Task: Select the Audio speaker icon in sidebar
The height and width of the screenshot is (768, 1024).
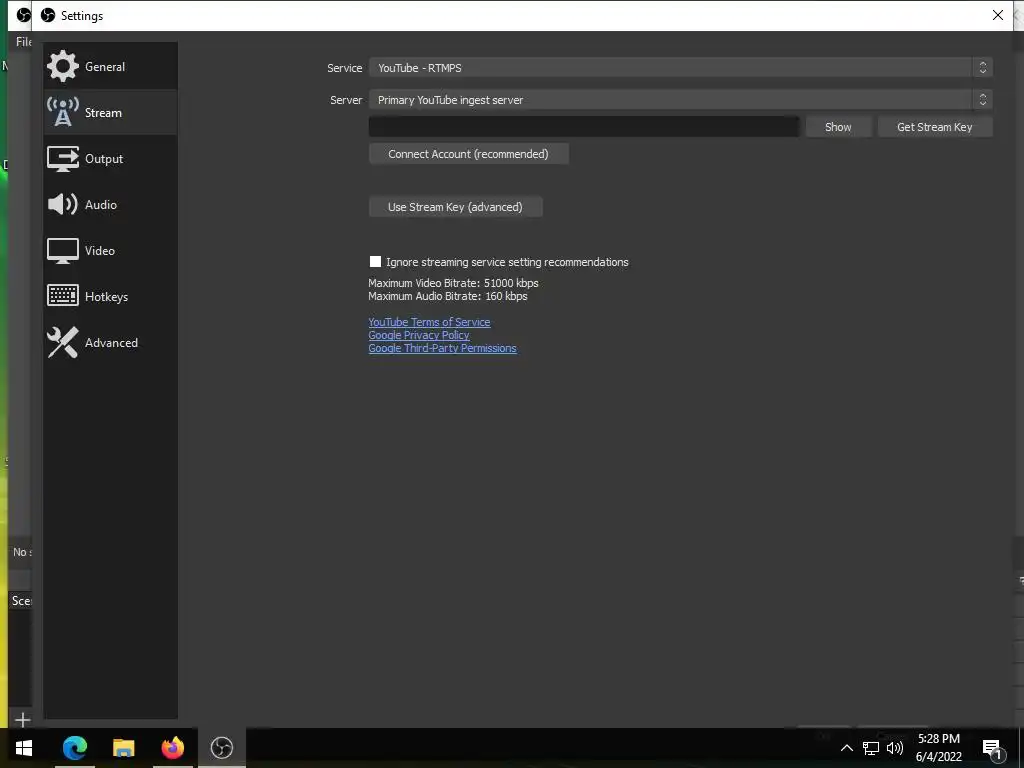Action: pos(63,204)
